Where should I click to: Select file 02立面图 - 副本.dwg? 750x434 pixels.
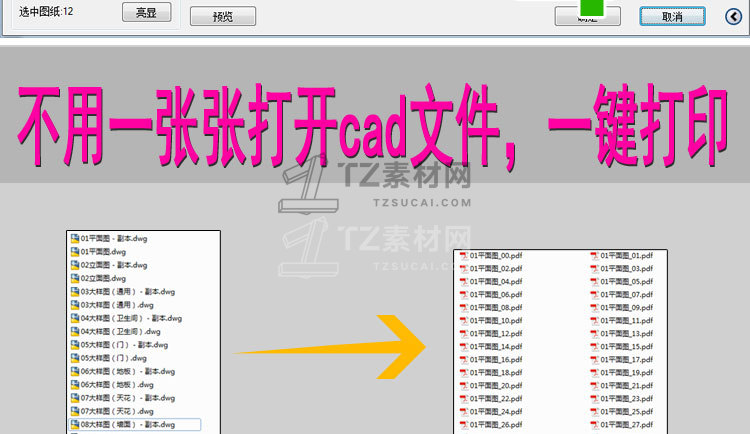coord(109,265)
